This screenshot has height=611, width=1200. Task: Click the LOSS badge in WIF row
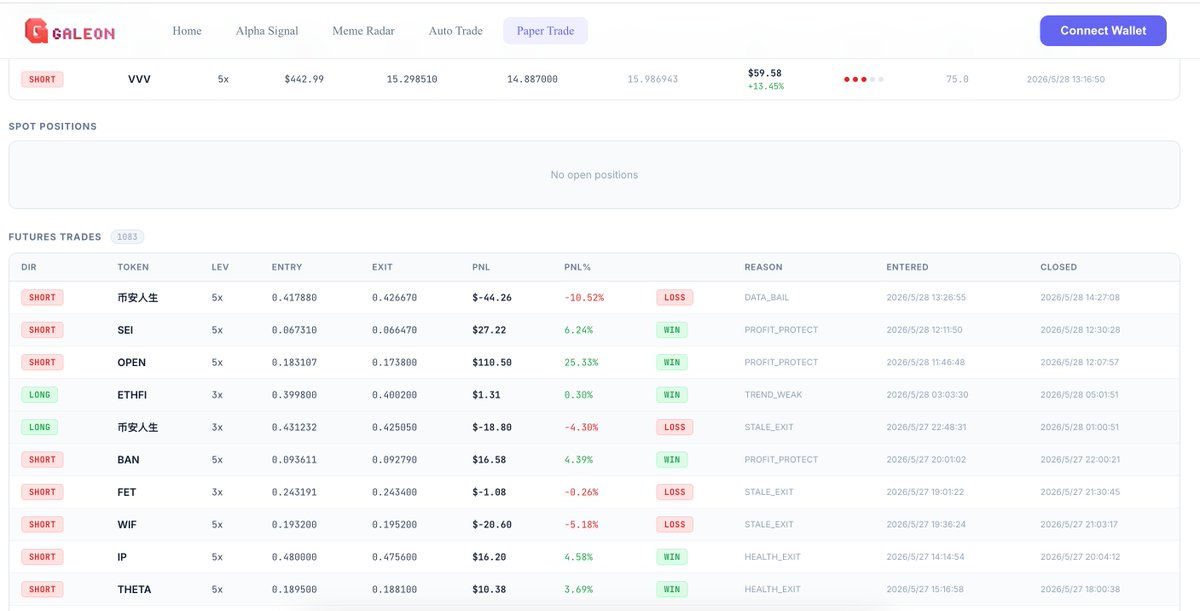675,525
